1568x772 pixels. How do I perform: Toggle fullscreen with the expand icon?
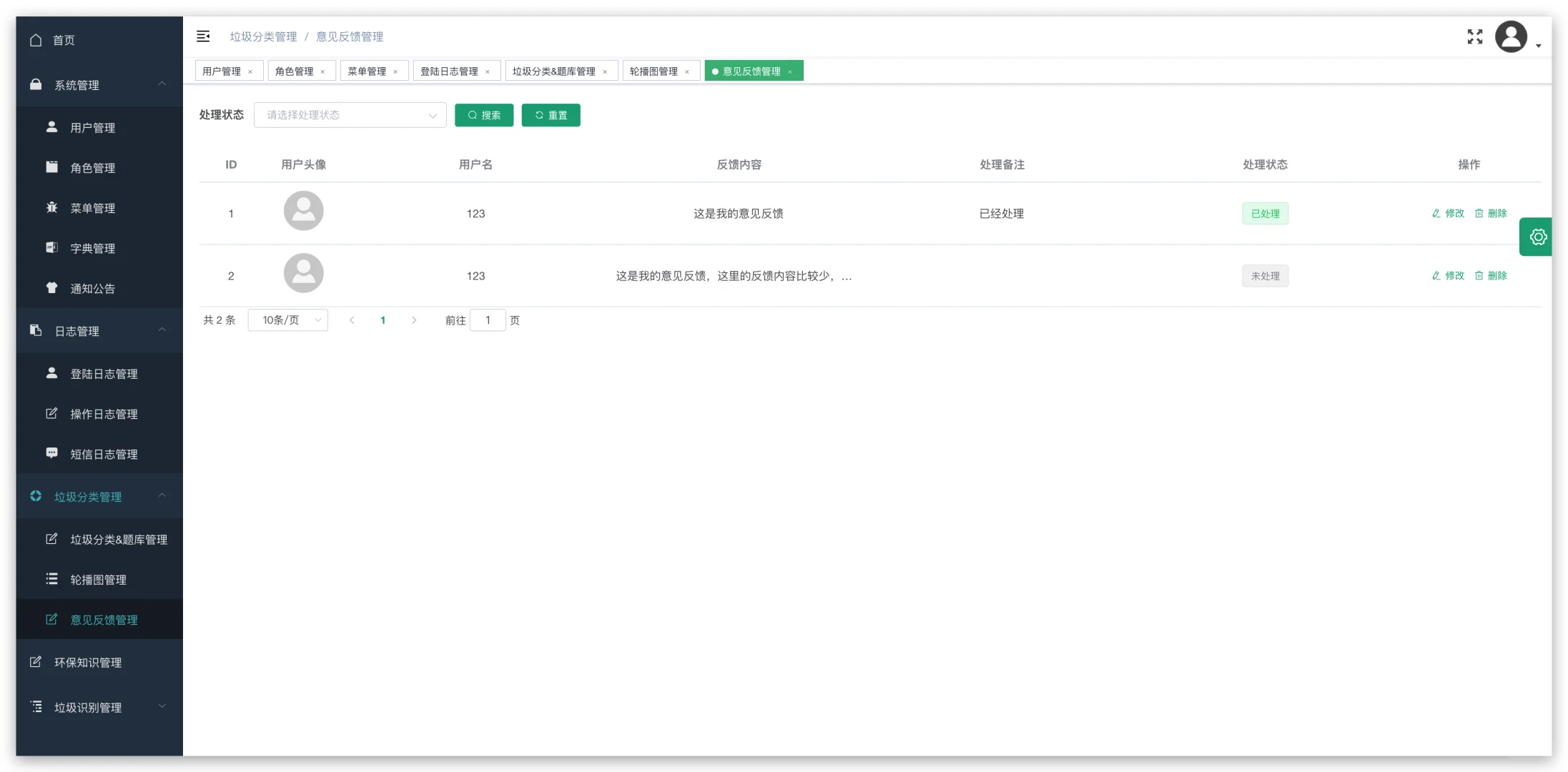(1474, 36)
